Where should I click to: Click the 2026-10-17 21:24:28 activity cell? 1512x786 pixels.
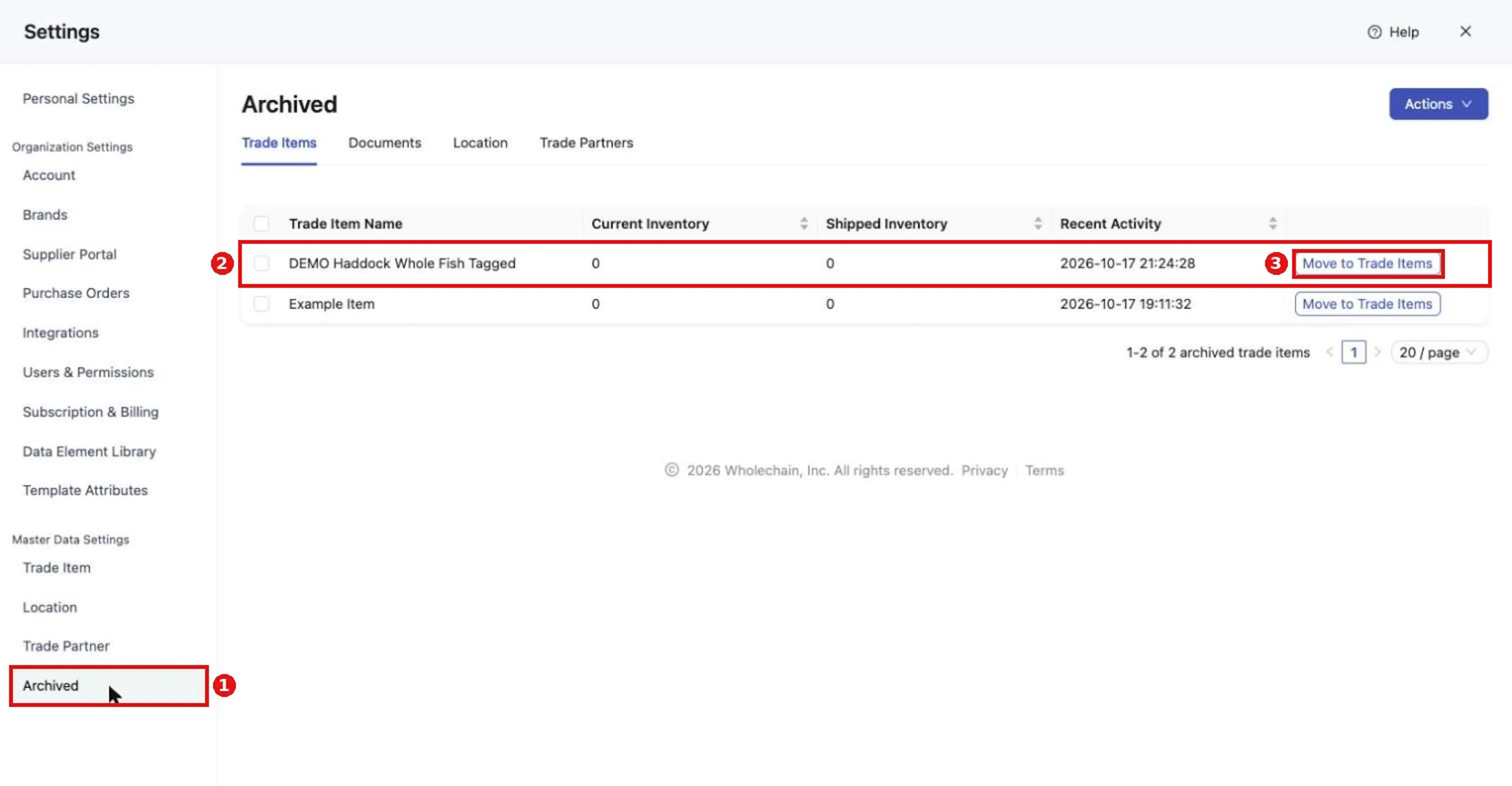coord(1127,263)
